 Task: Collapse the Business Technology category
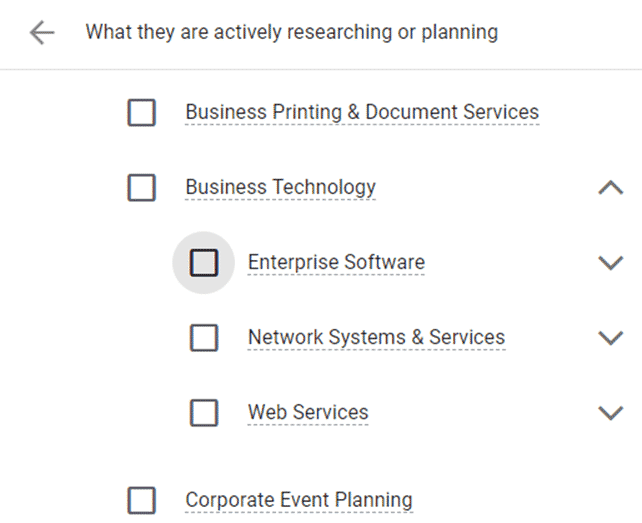[610, 188]
